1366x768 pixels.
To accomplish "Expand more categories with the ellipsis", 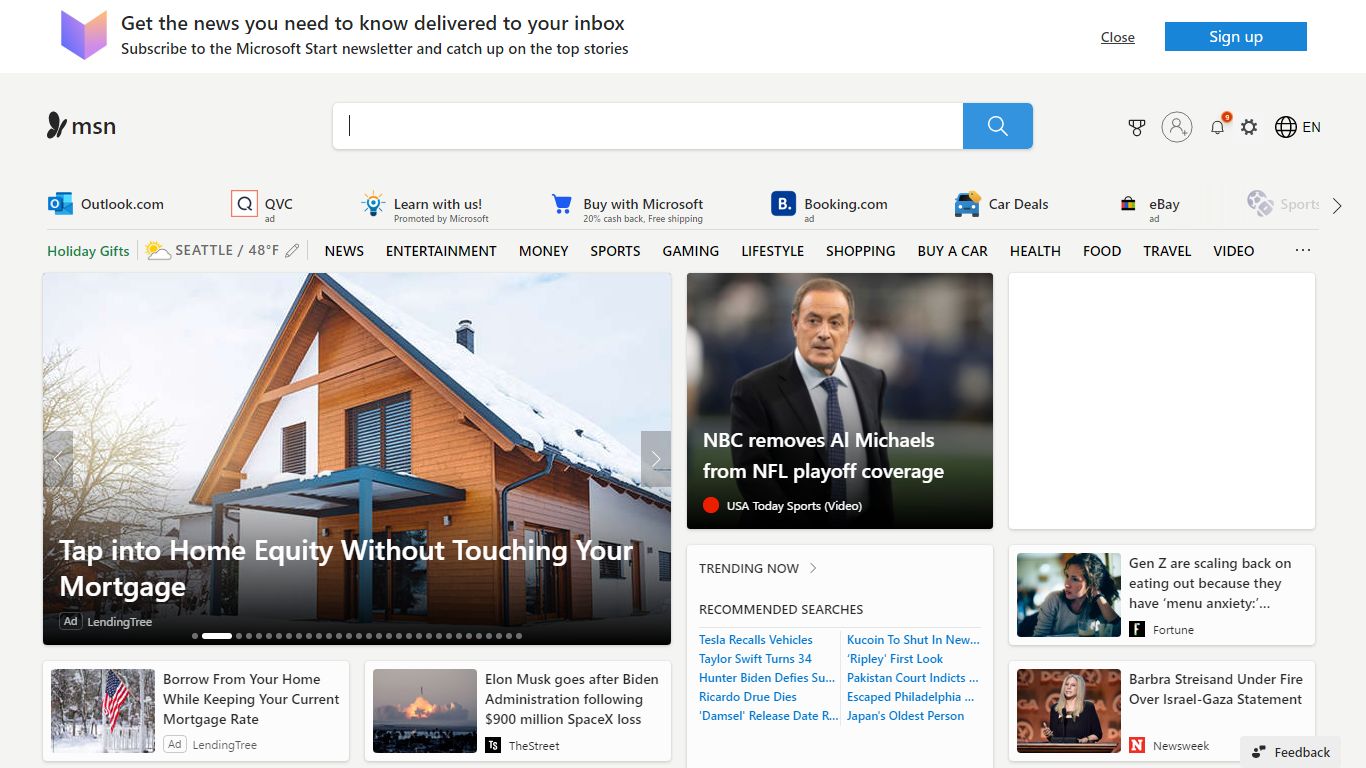I will [1302, 250].
